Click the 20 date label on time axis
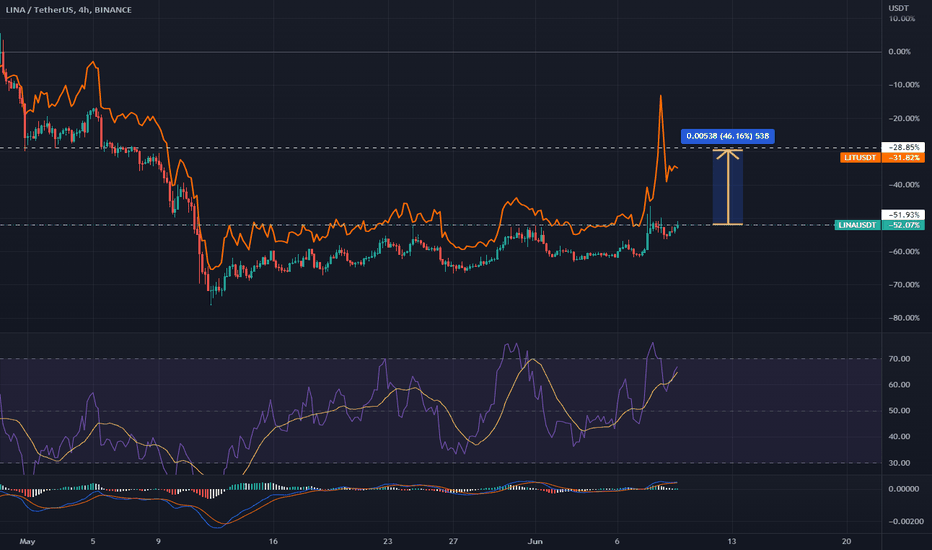 (846, 542)
